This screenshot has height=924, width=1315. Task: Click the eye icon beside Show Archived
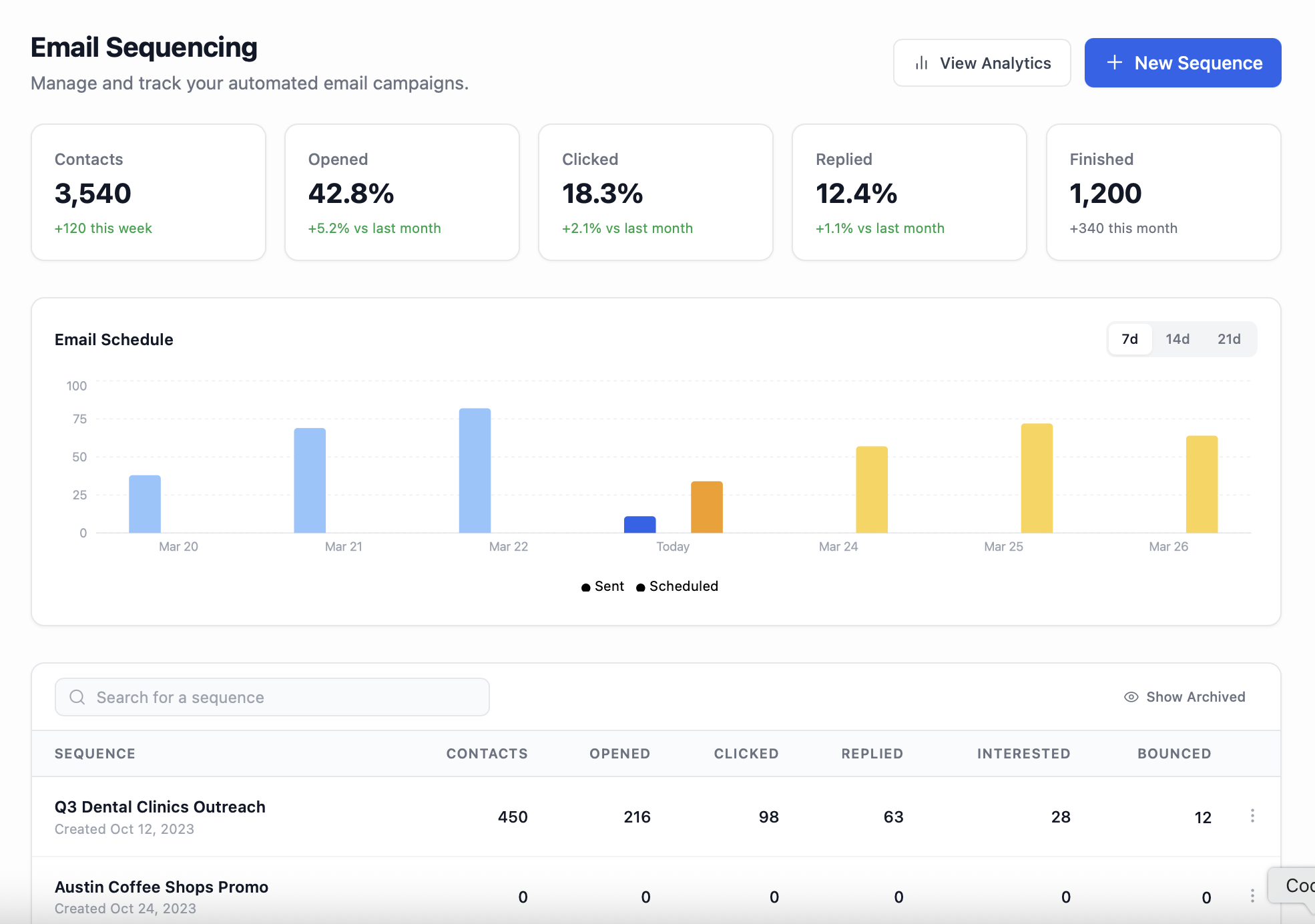1131,697
